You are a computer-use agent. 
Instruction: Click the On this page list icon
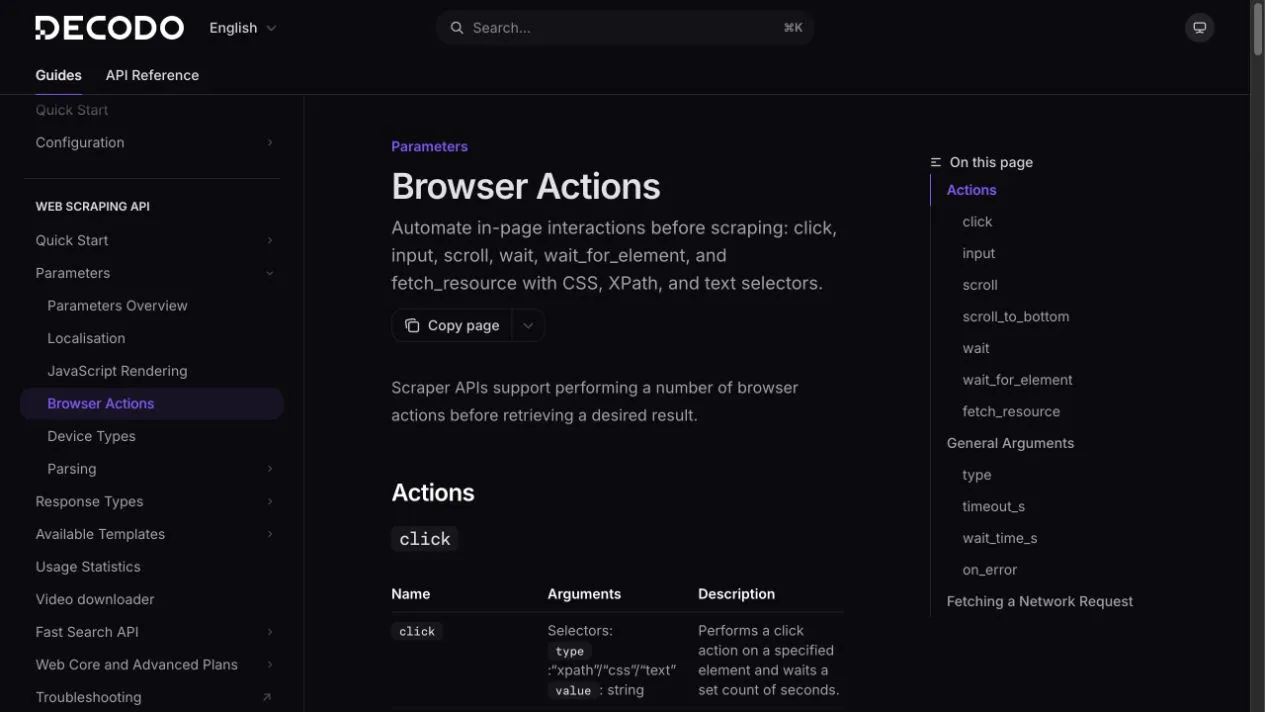pyautogui.click(x=936, y=162)
